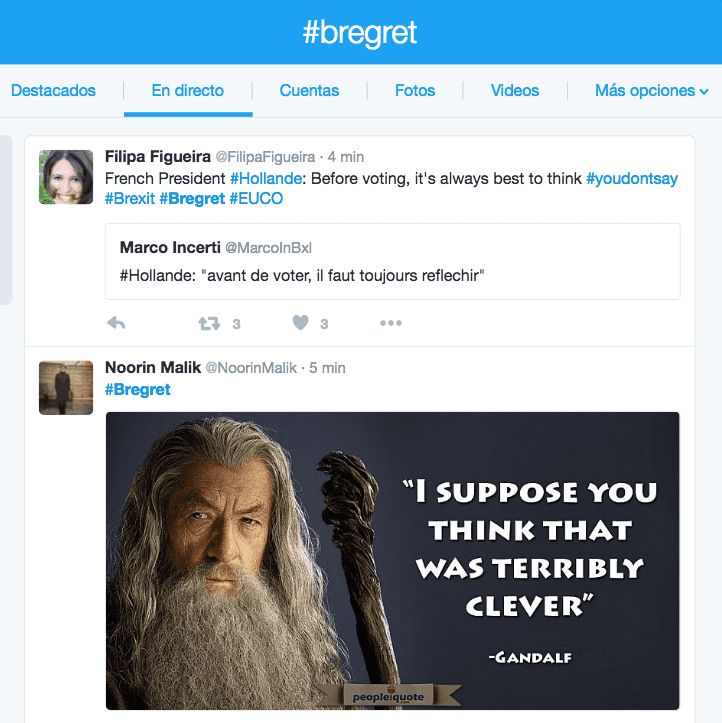Reply to Filipa Figueira's tweet

point(116,323)
